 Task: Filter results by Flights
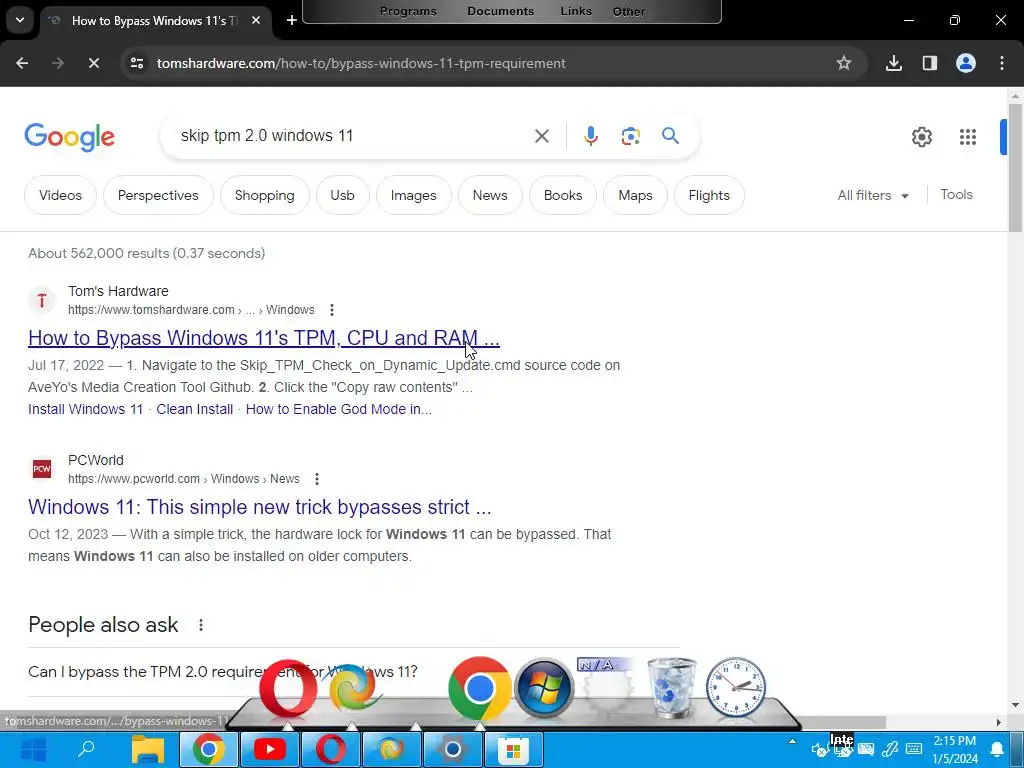709,195
